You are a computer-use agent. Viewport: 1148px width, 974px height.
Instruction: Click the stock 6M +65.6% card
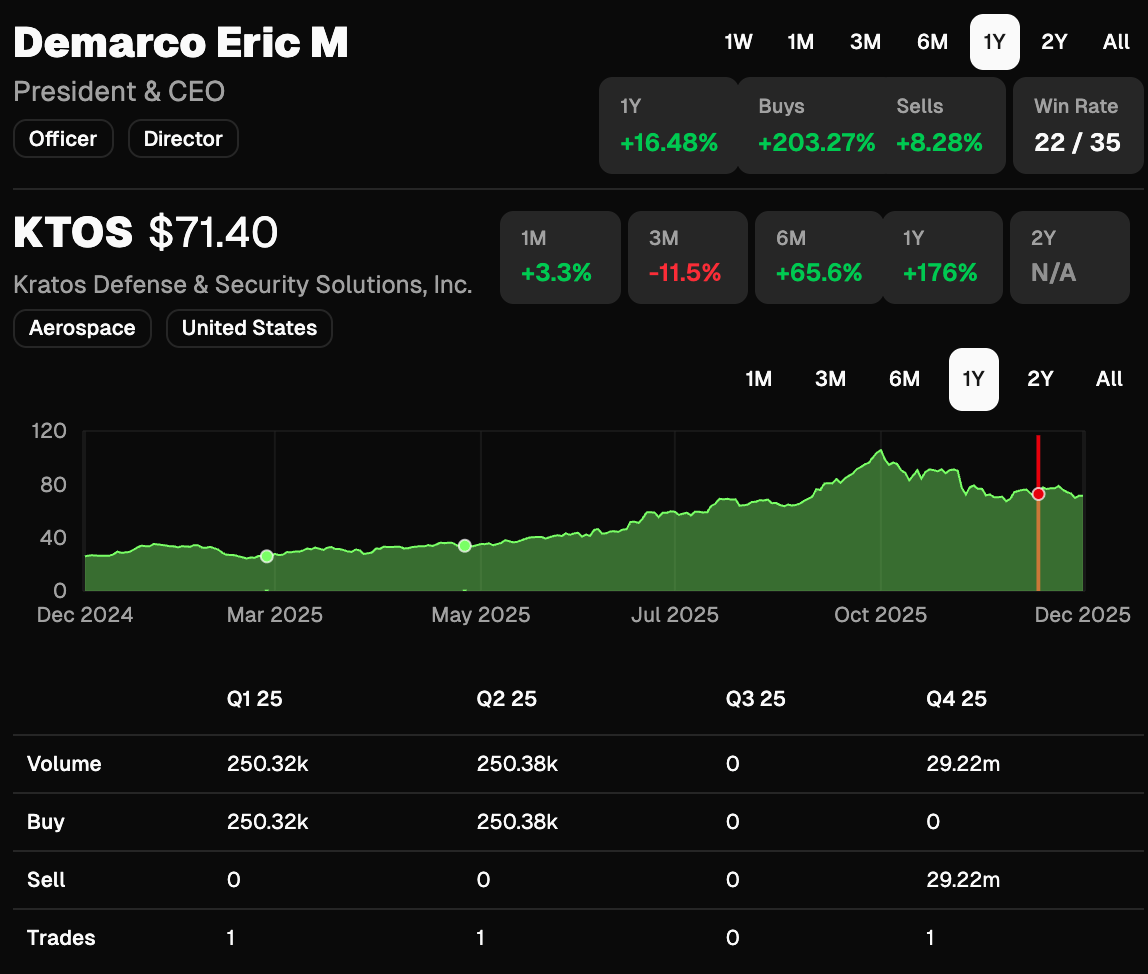pyautogui.click(x=819, y=257)
